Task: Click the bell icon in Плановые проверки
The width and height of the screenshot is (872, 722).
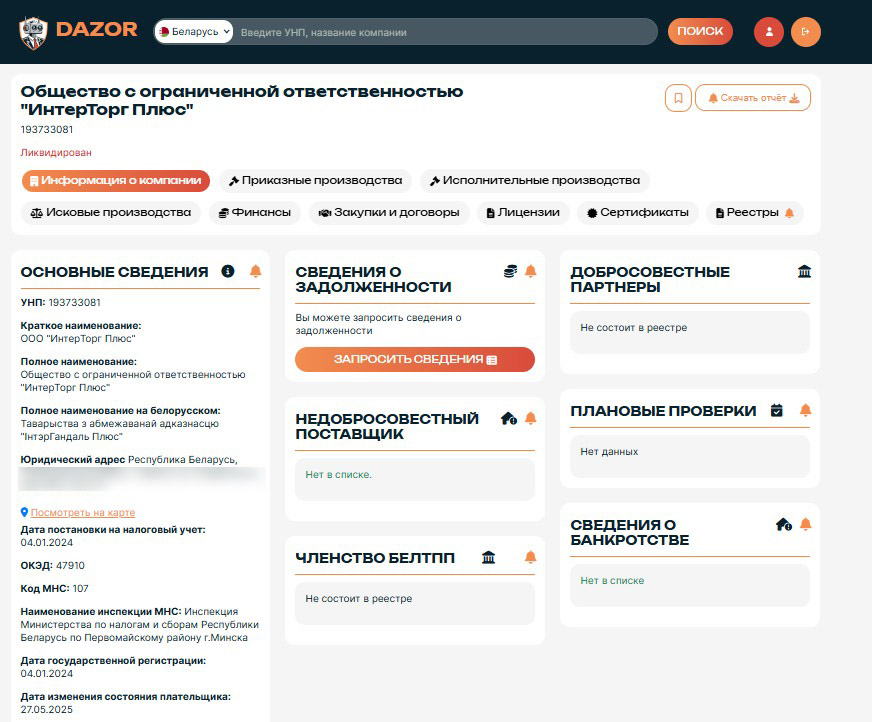Action: [805, 411]
